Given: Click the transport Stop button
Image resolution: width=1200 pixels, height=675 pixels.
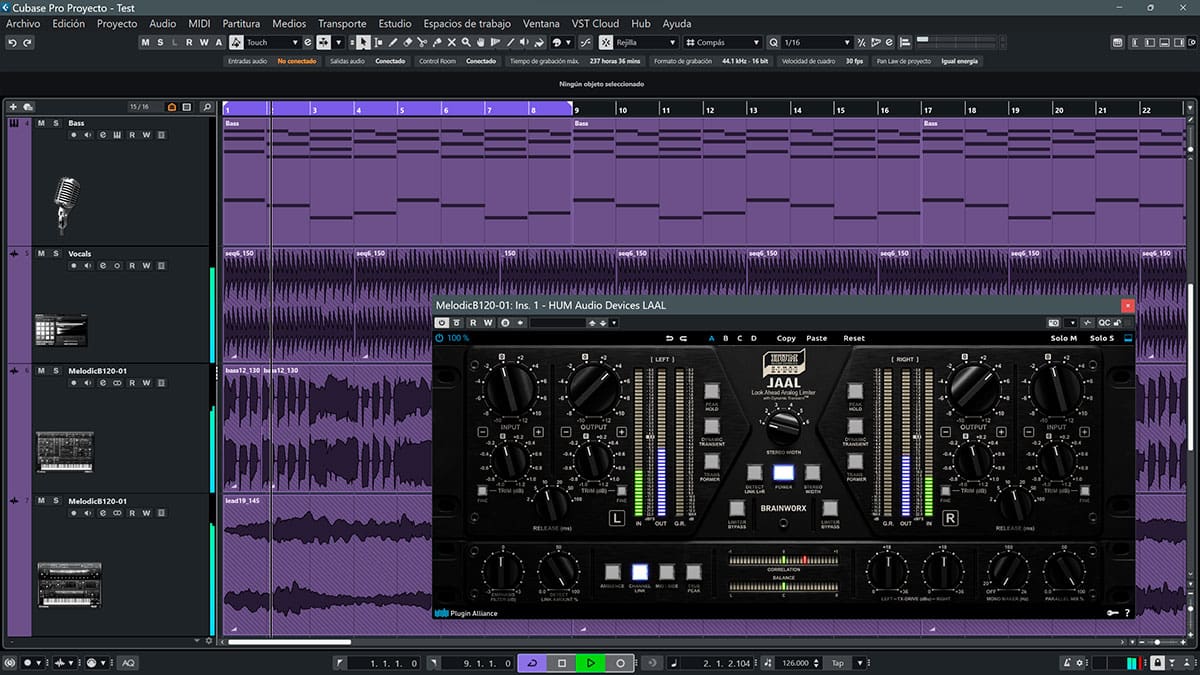Looking at the screenshot, I should pyautogui.click(x=562, y=663).
